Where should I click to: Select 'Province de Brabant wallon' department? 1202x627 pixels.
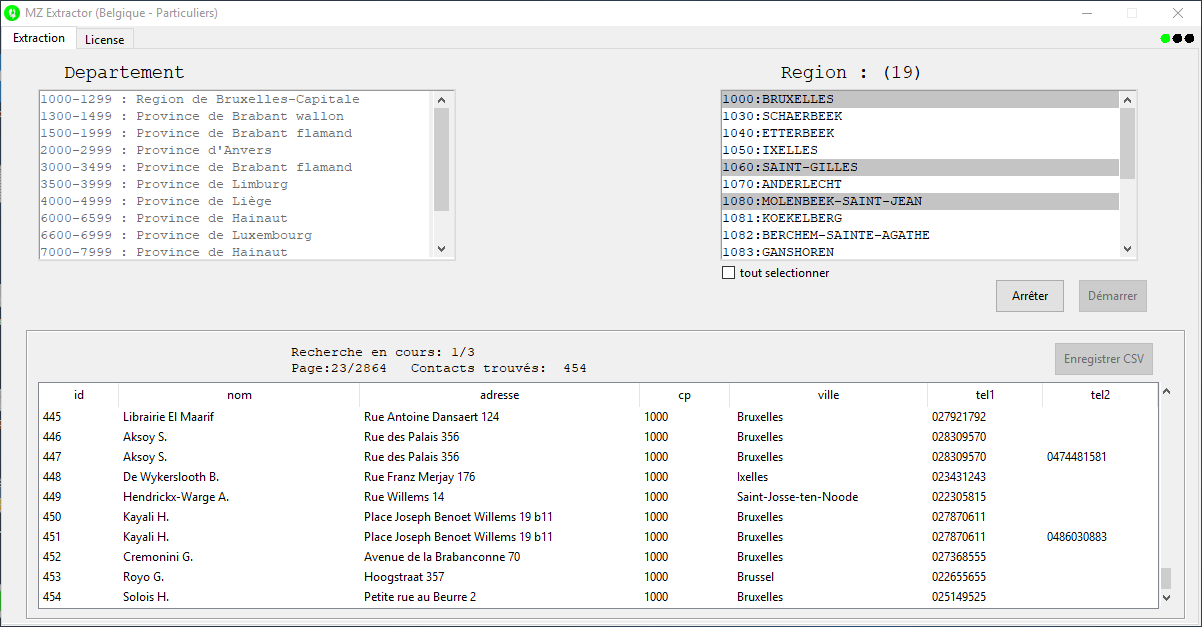click(x=235, y=116)
